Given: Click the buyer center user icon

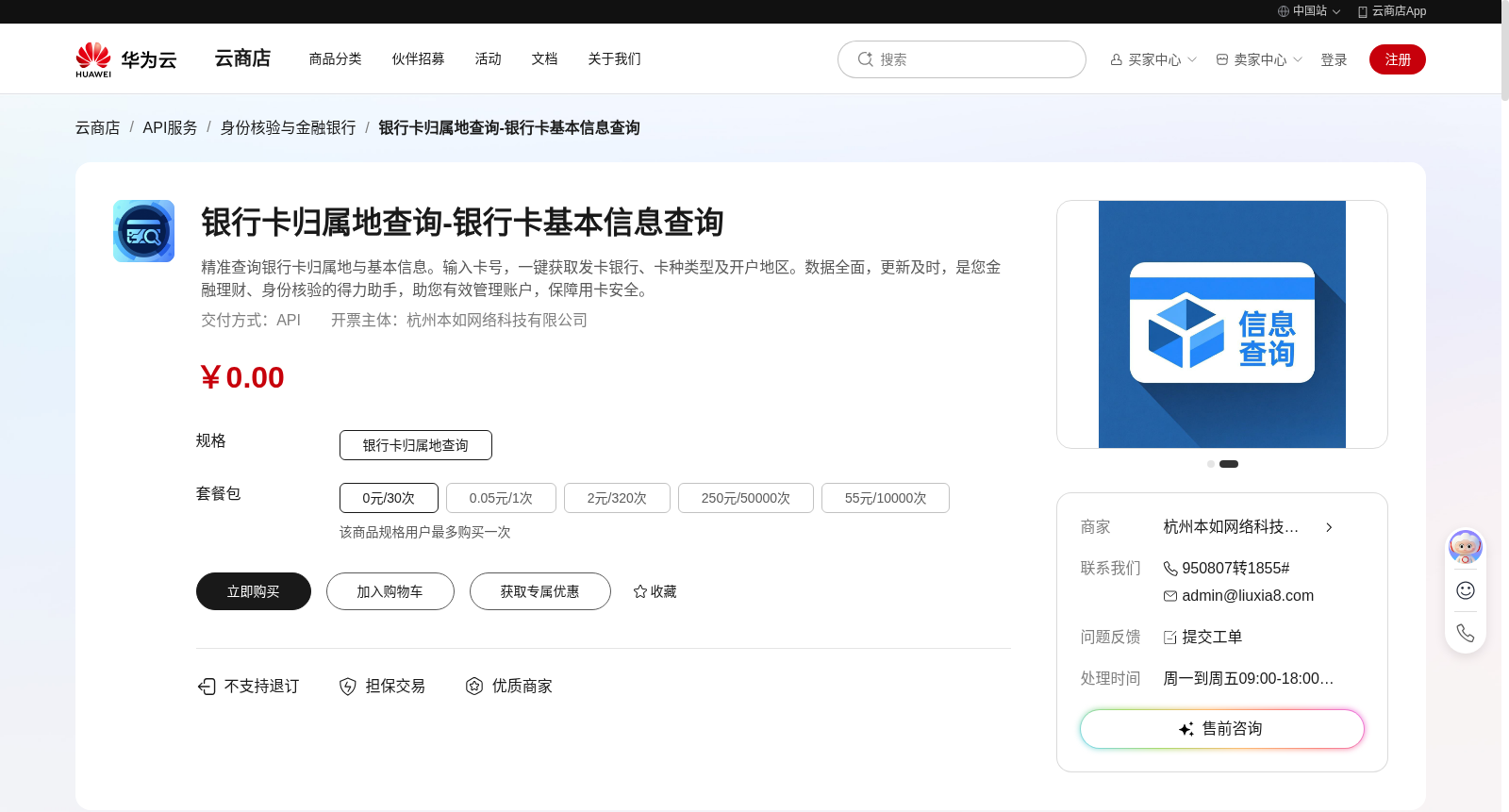Looking at the screenshot, I should 1117,59.
